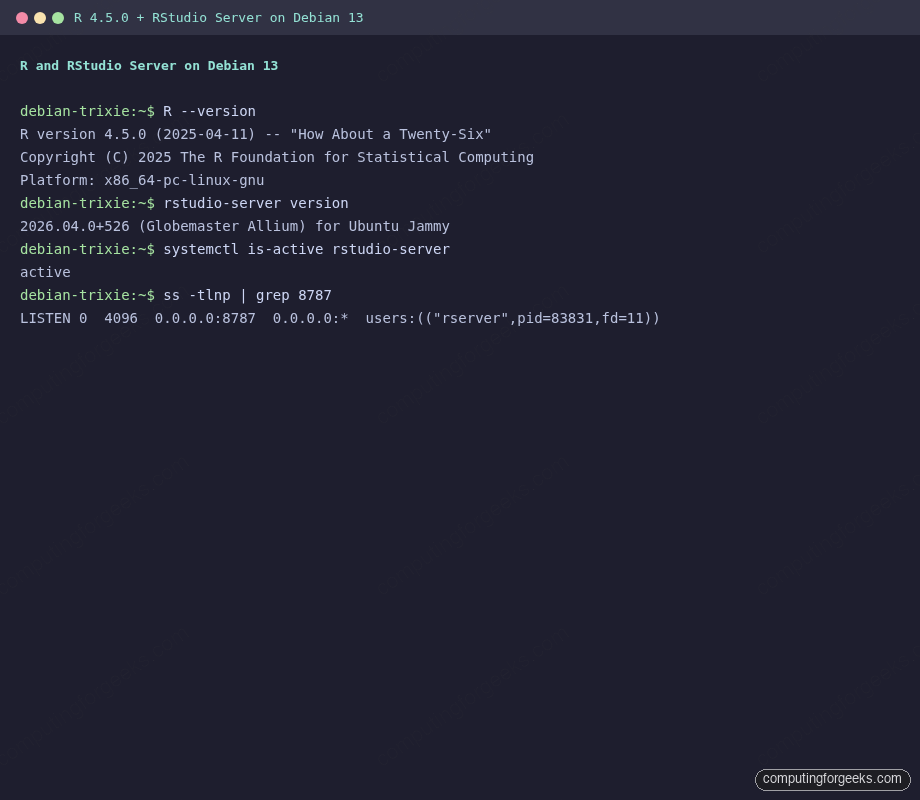Click the word active in the output
This screenshot has height=800, width=920.
45,272
